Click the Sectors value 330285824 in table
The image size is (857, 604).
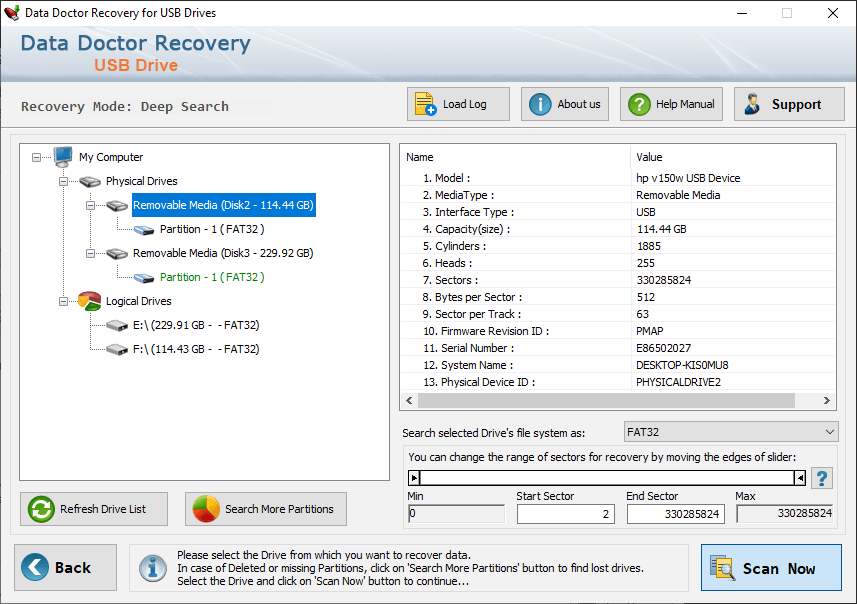(664, 280)
